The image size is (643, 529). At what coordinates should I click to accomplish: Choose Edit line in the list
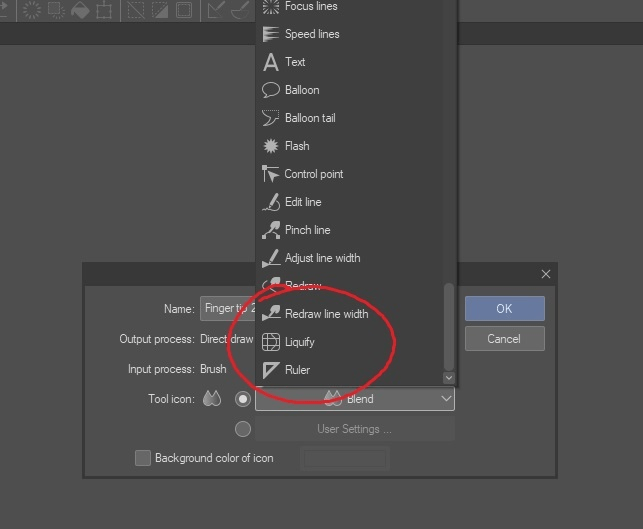pos(349,202)
